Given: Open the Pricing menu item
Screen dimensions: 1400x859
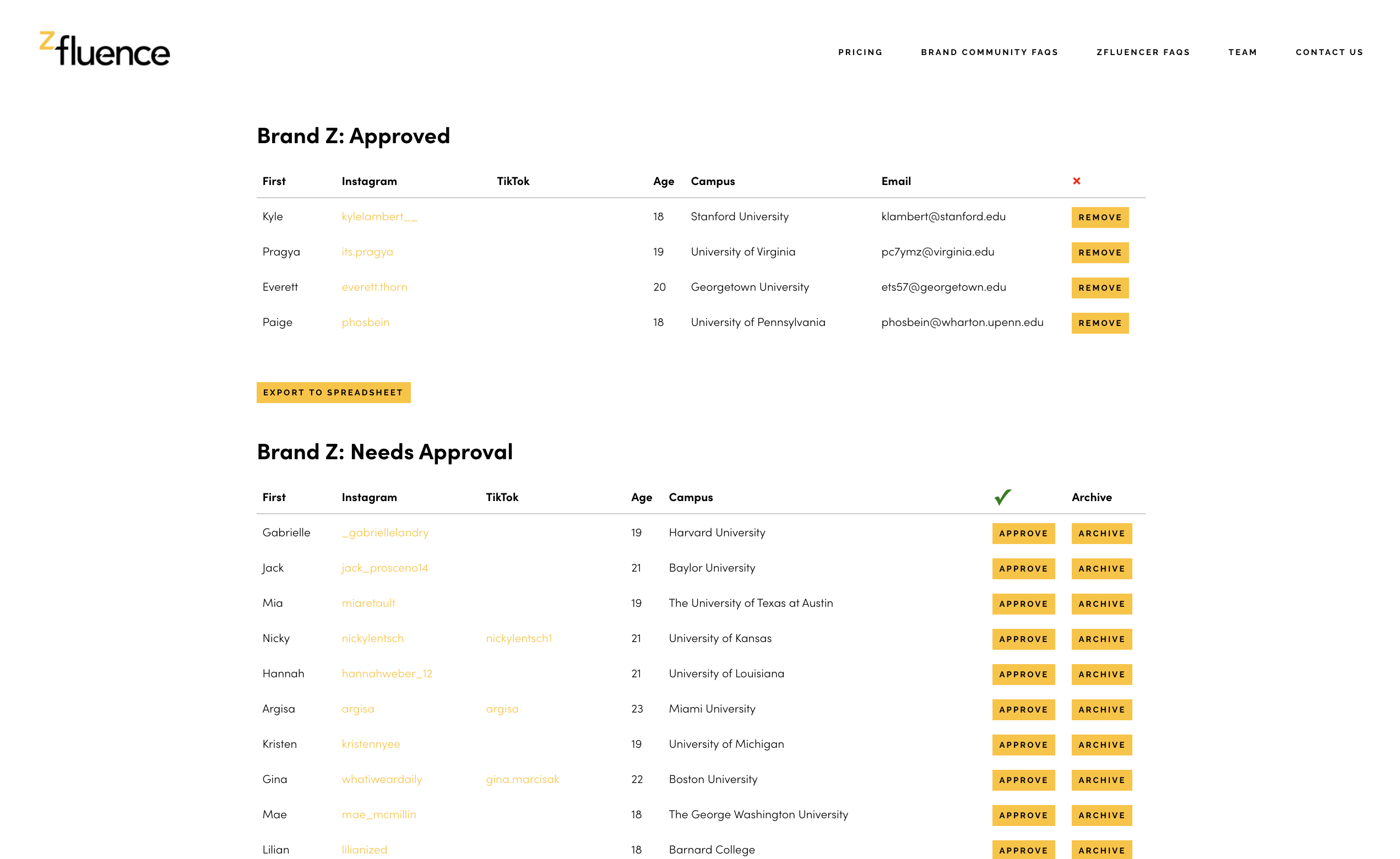Looking at the screenshot, I should click(x=860, y=52).
